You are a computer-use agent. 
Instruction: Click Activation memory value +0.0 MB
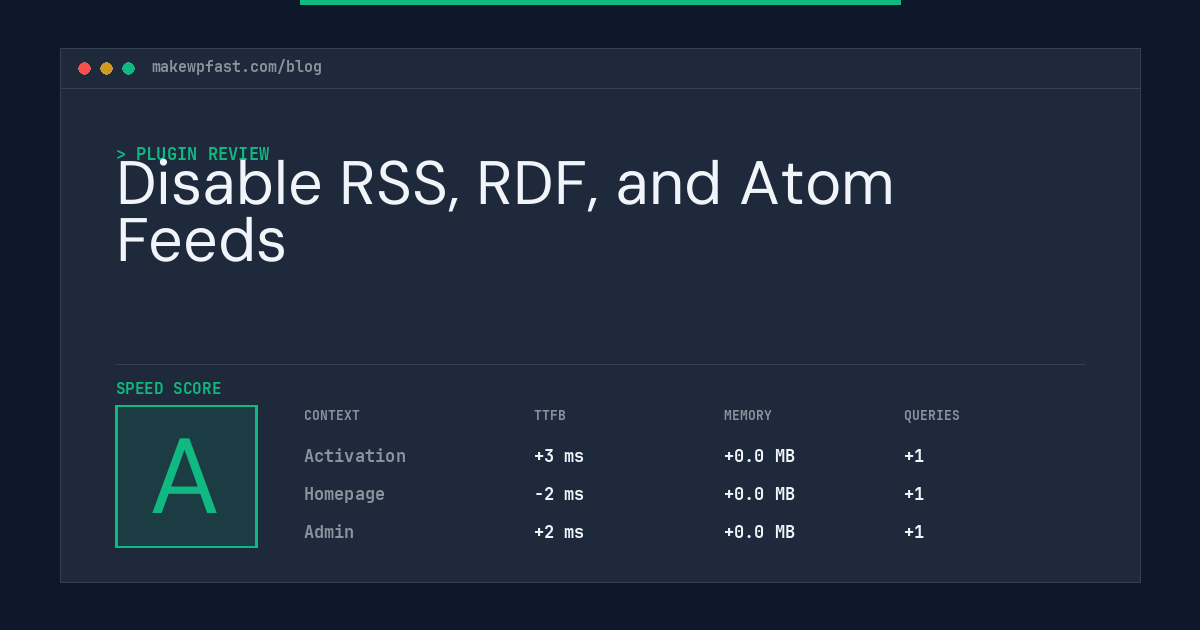[760, 456]
